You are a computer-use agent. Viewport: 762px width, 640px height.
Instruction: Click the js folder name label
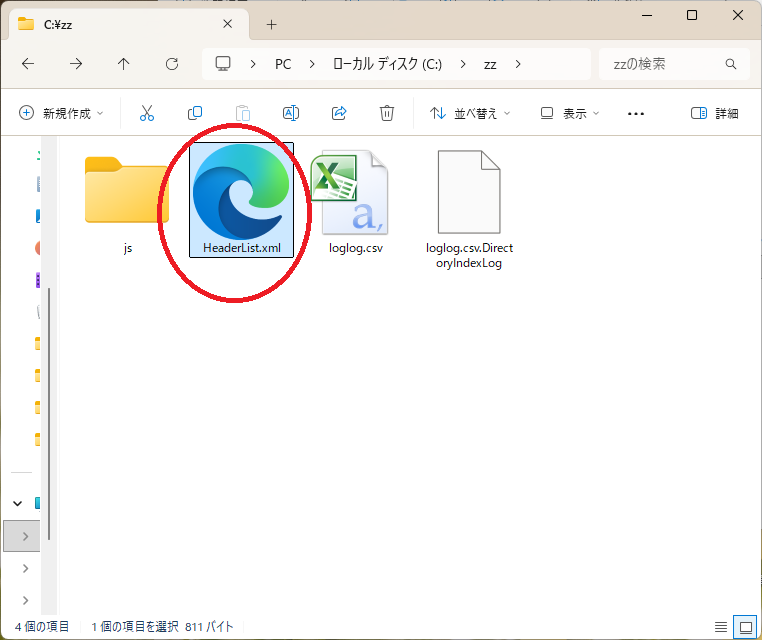127,248
